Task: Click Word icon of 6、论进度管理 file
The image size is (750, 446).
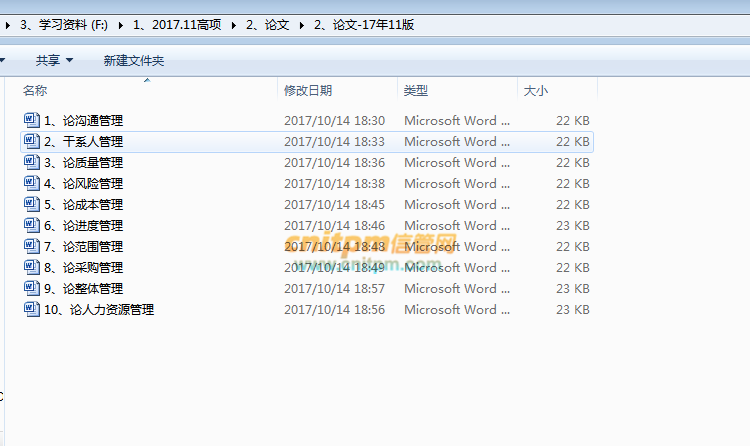Action: coord(30,226)
